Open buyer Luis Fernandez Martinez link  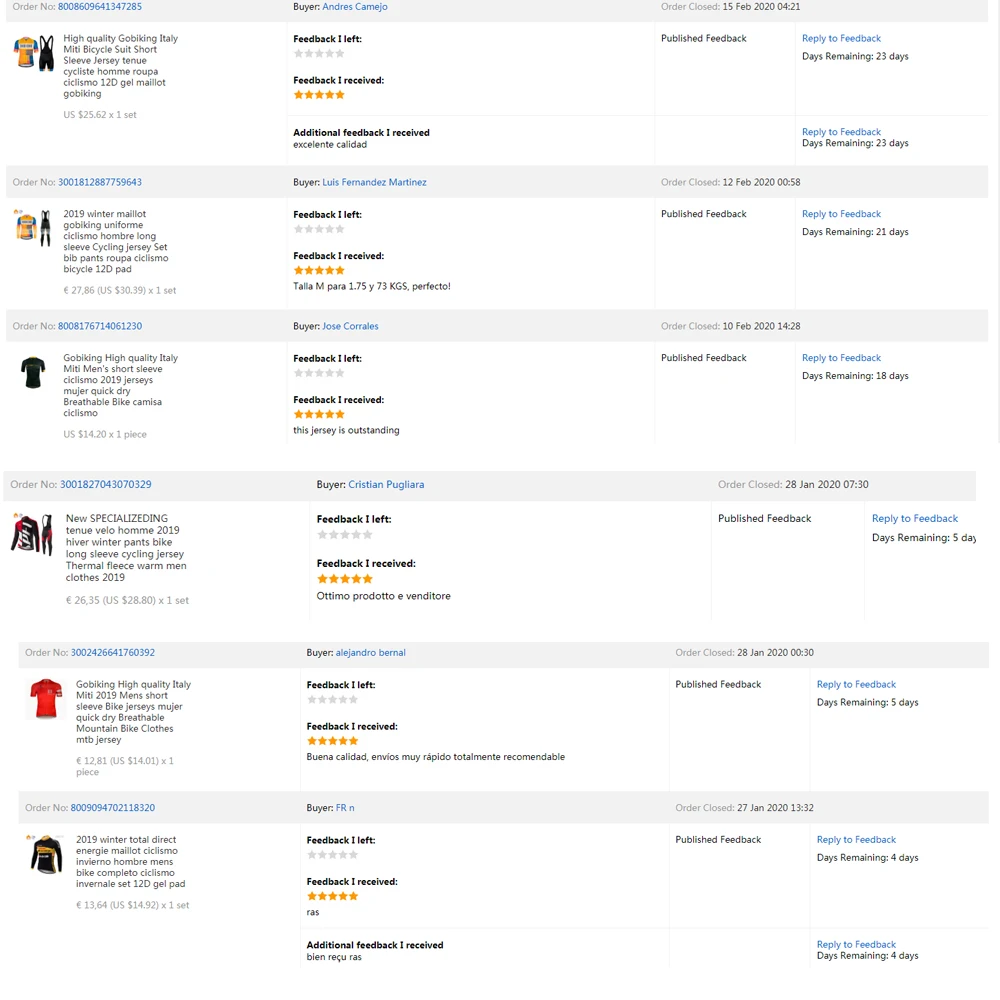tap(374, 183)
